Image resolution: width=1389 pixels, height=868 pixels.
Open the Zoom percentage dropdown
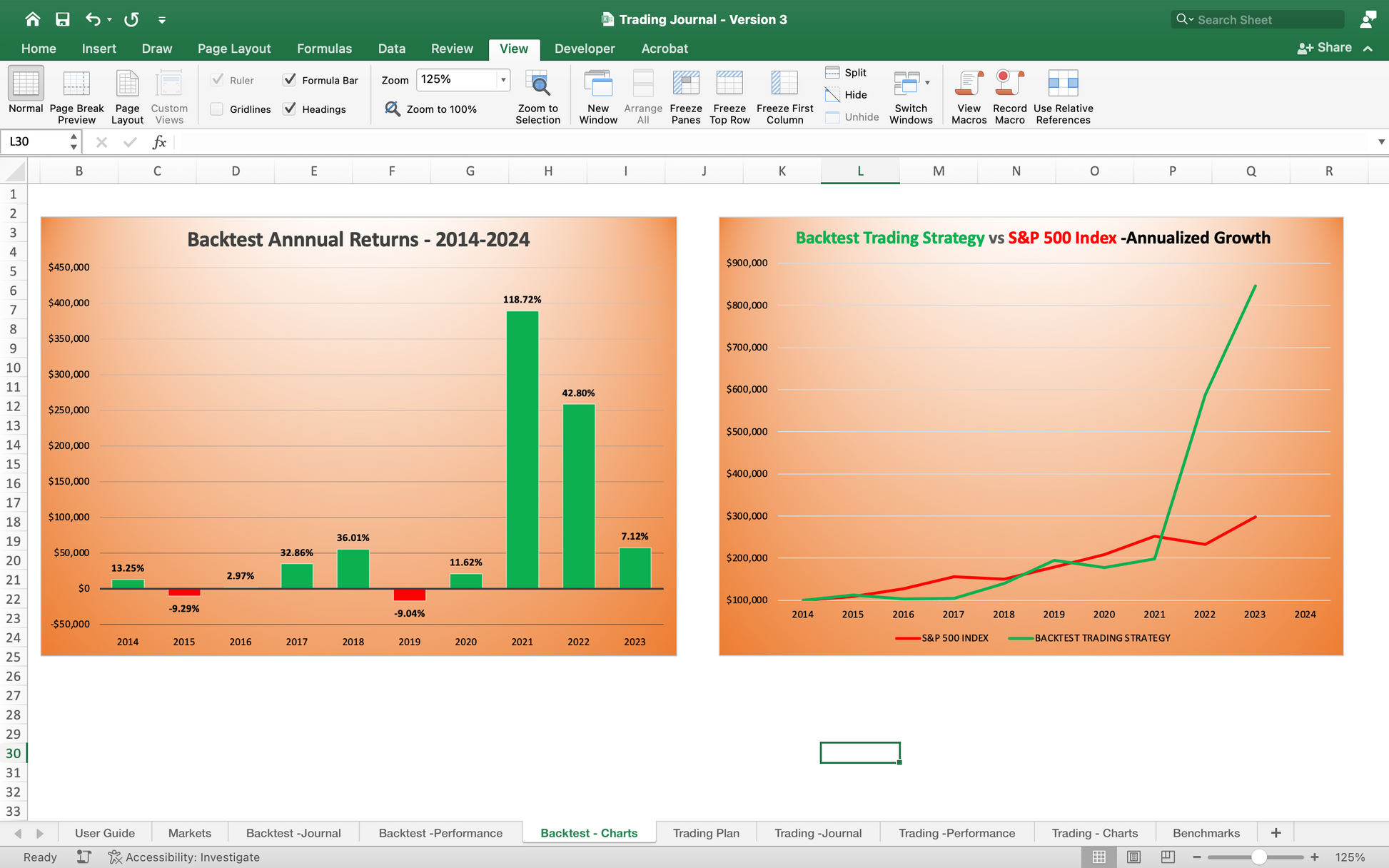point(503,80)
